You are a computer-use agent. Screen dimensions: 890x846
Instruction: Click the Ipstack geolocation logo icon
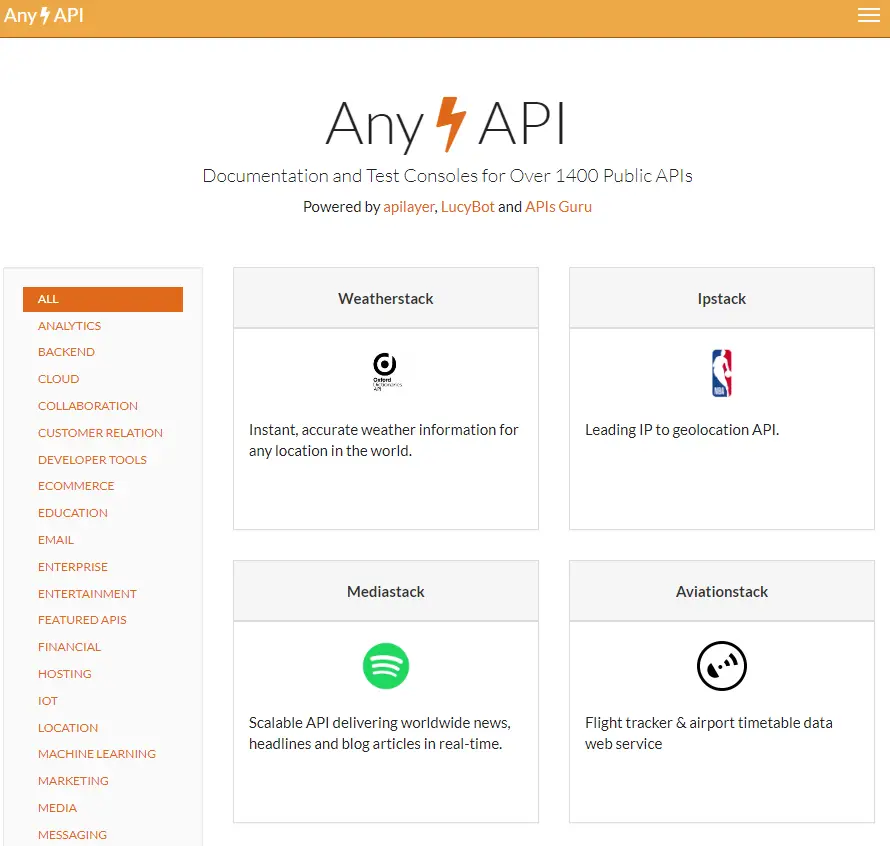(722, 371)
